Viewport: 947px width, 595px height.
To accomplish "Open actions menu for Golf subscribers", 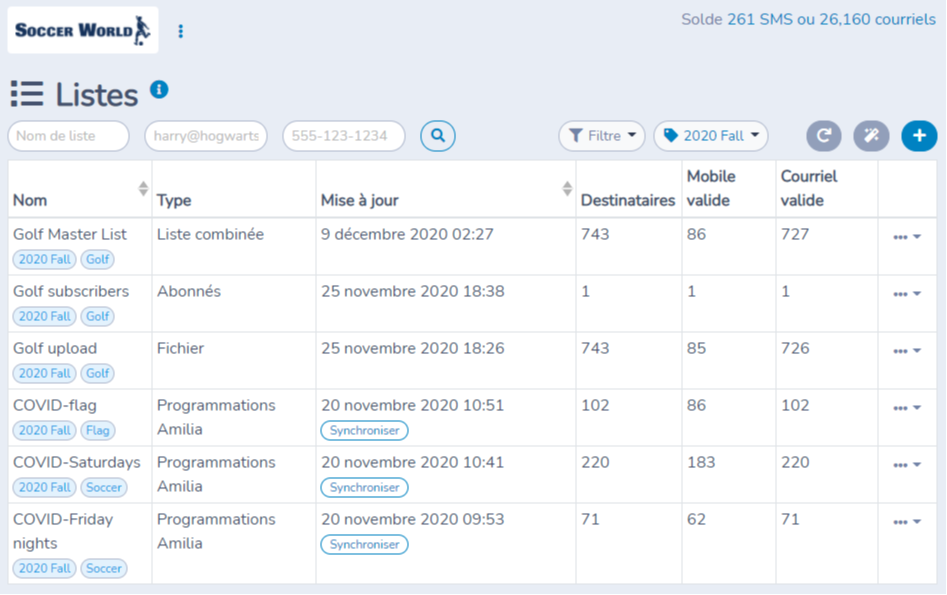I will pos(907,294).
